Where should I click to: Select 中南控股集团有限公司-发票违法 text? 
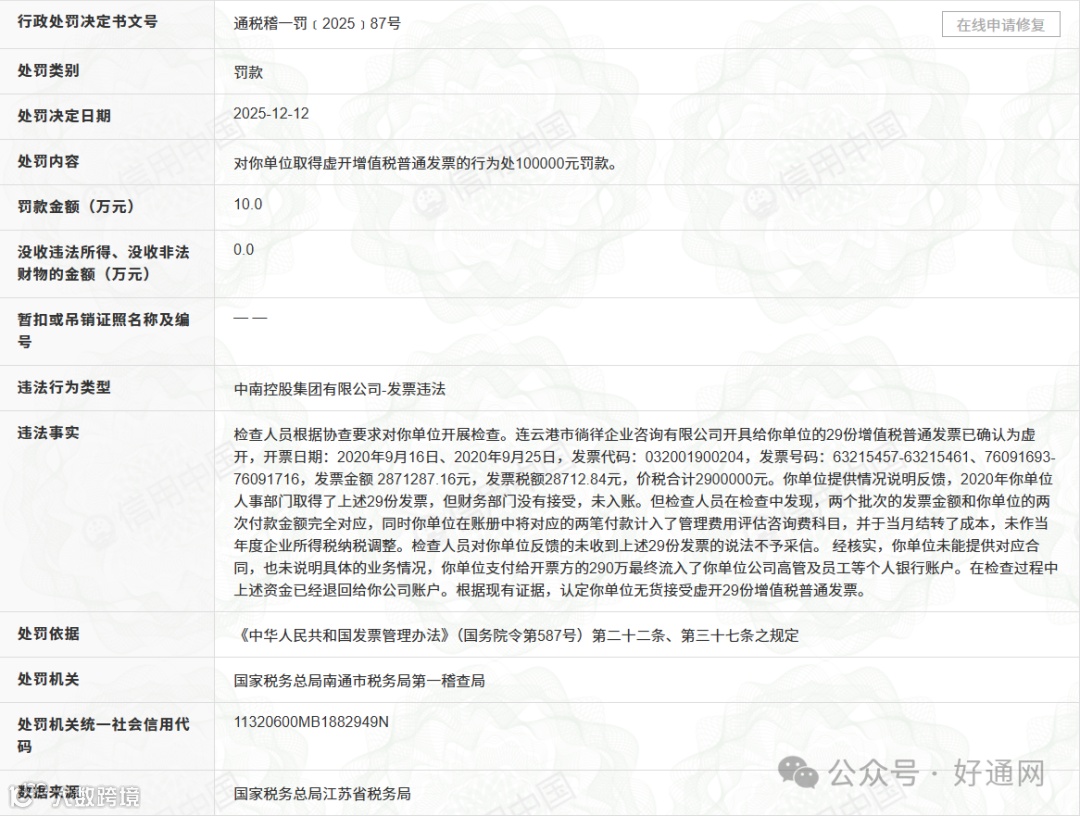click(340, 389)
